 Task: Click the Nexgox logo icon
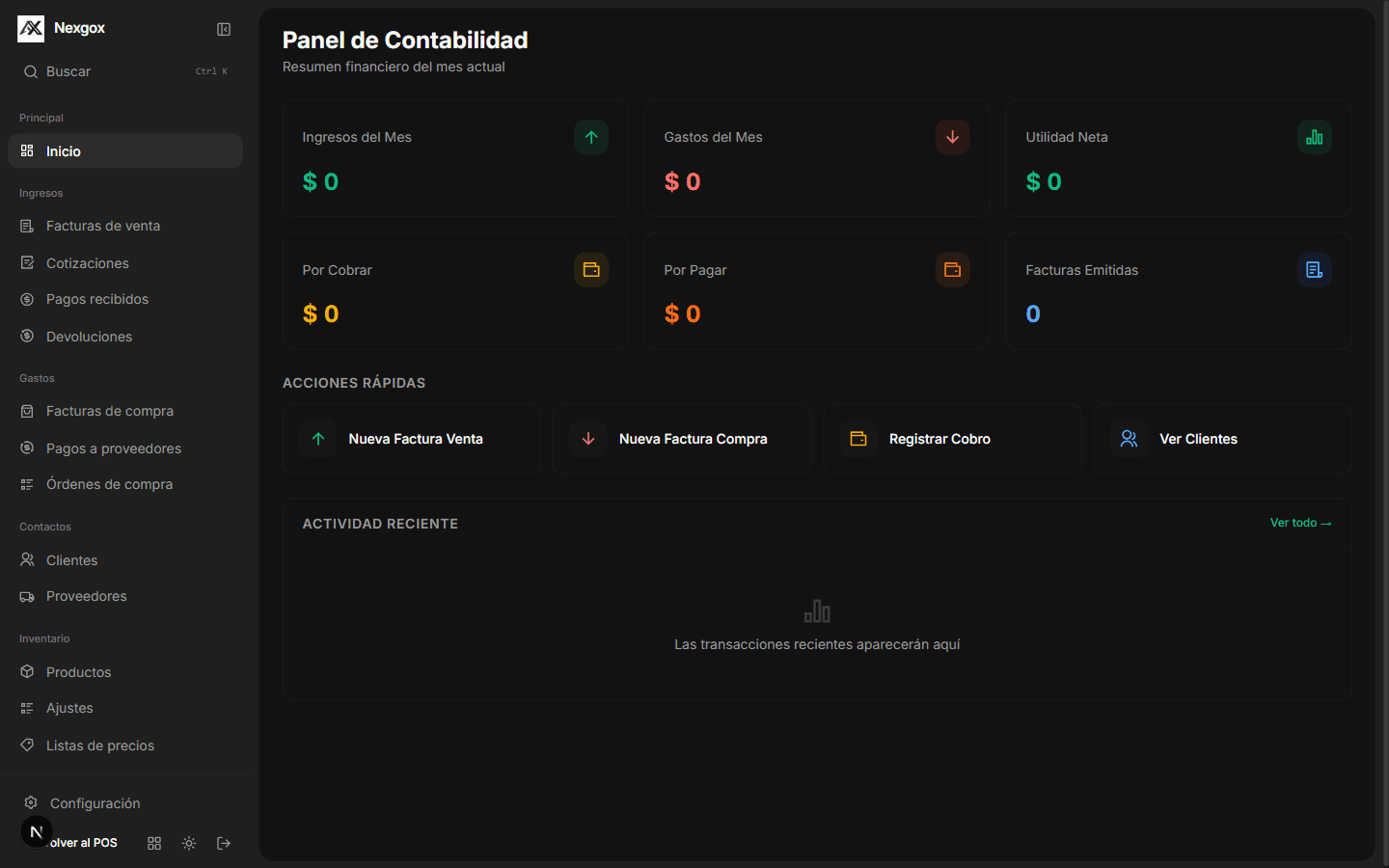[x=31, y=29]
